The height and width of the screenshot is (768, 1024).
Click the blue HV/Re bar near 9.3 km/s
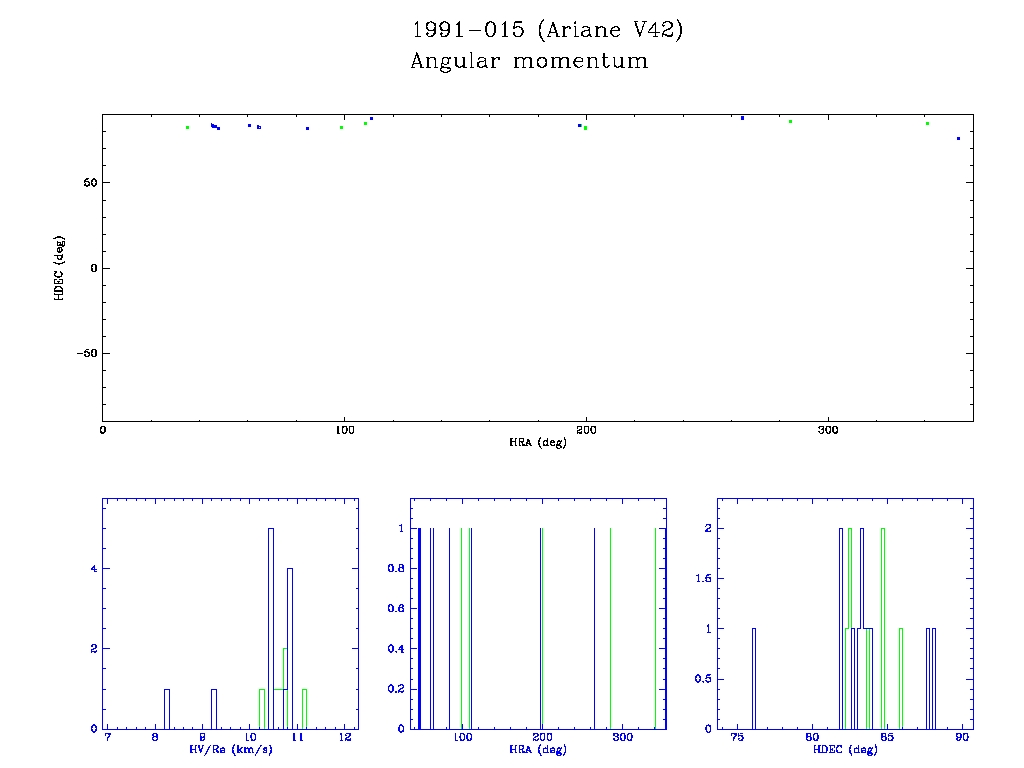[x=214, y=709]
